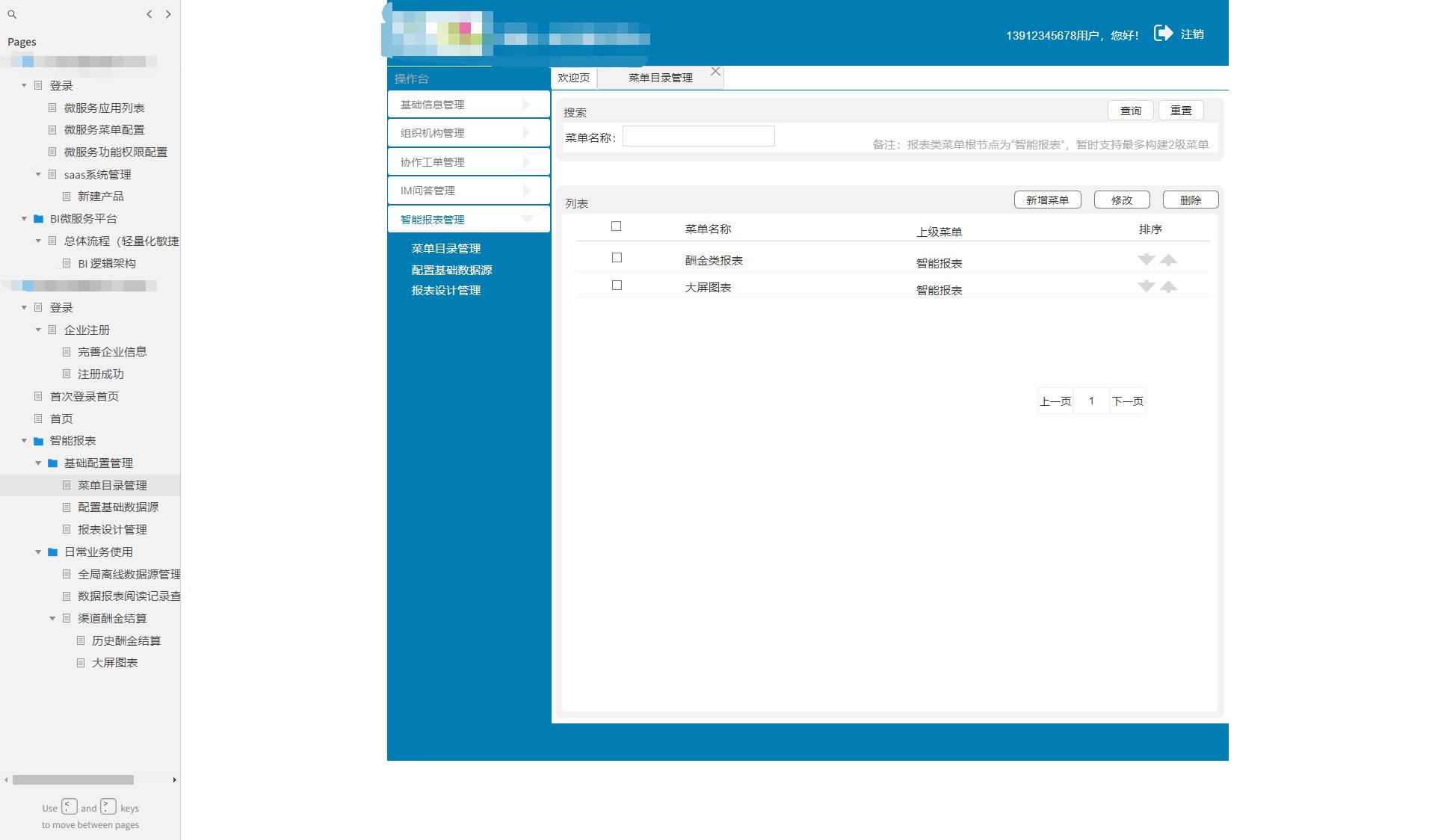Click page icon beside 报表设计管理
The width and height of the screenshot is (1435, 840).
point(67,529)
